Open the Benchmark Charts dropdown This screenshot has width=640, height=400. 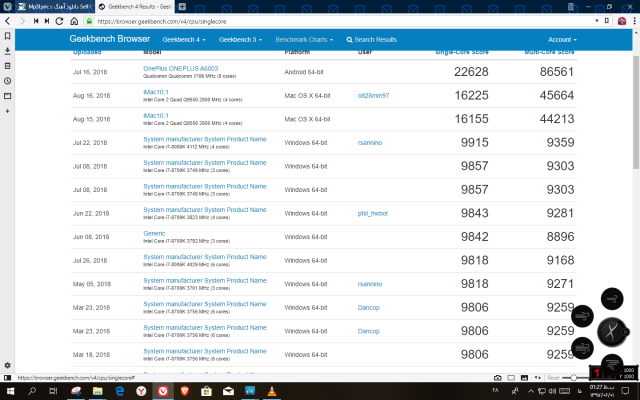pyautogui.click(x=305, y=40)
